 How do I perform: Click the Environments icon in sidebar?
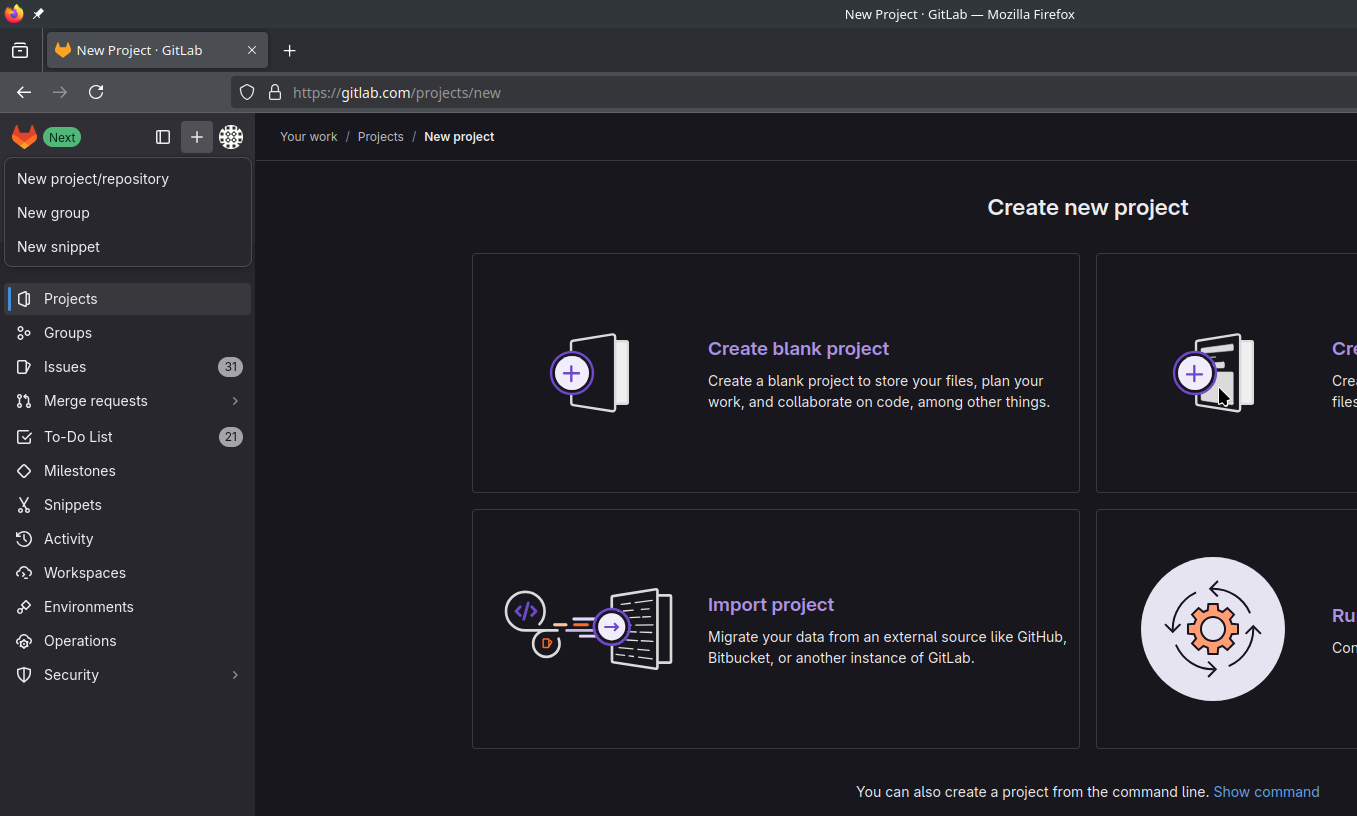(24, 607)
